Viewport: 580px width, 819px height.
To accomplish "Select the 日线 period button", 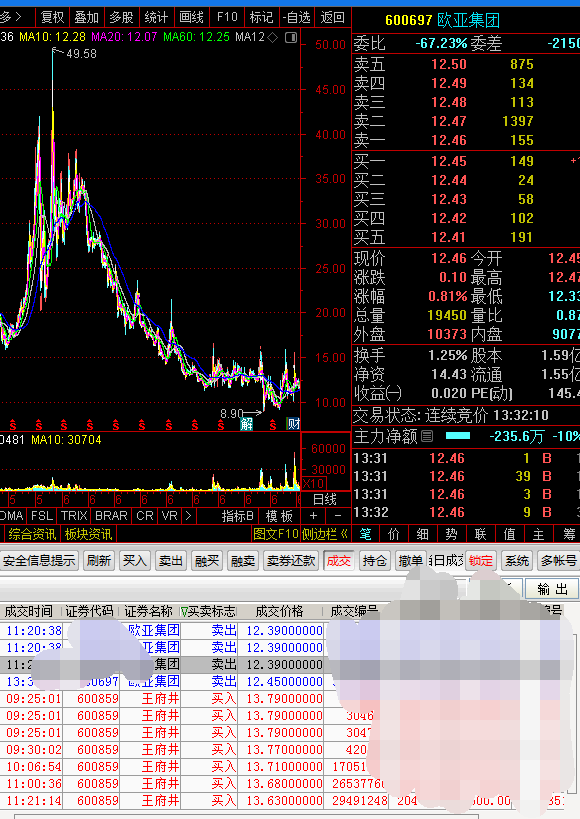I will pyautogui.click(x=325, y=500).
